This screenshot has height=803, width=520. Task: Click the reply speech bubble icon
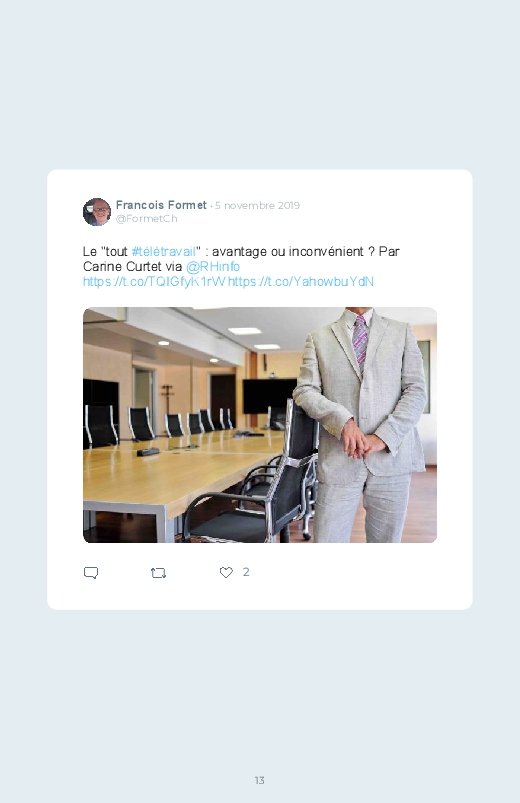click(x=91, y=573)
